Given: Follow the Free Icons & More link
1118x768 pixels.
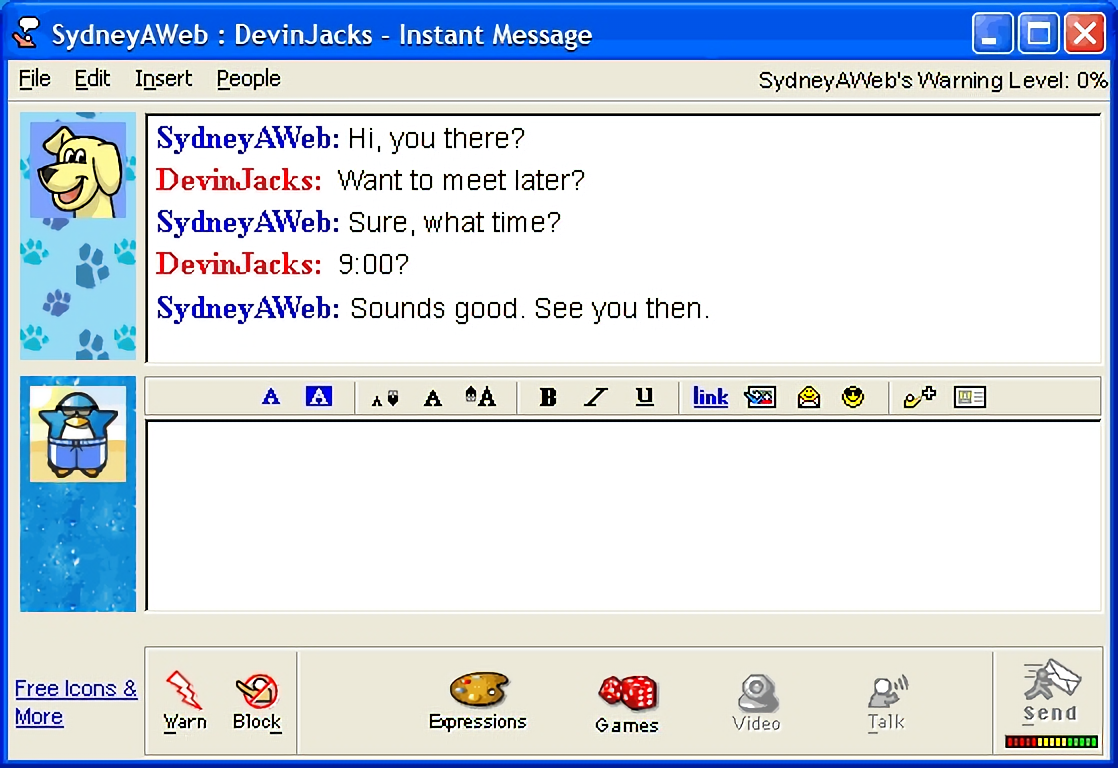Looking at the screenshot, I should (x=76, y=702).
